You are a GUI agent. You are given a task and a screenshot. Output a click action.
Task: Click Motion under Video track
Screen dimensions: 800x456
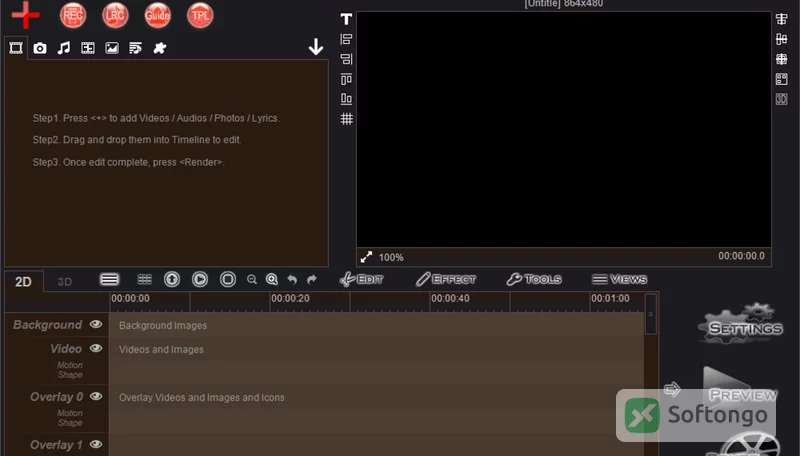click(x=70, y=365)
